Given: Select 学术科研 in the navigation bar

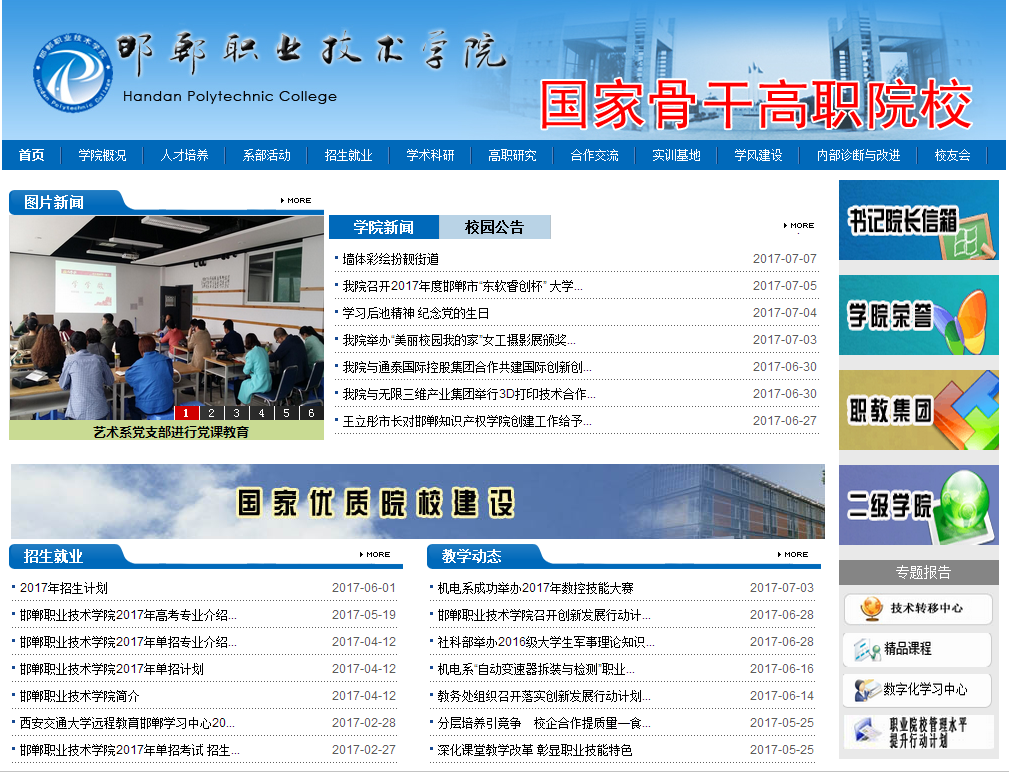Looking at the screenshot, I should pos(430,155).
